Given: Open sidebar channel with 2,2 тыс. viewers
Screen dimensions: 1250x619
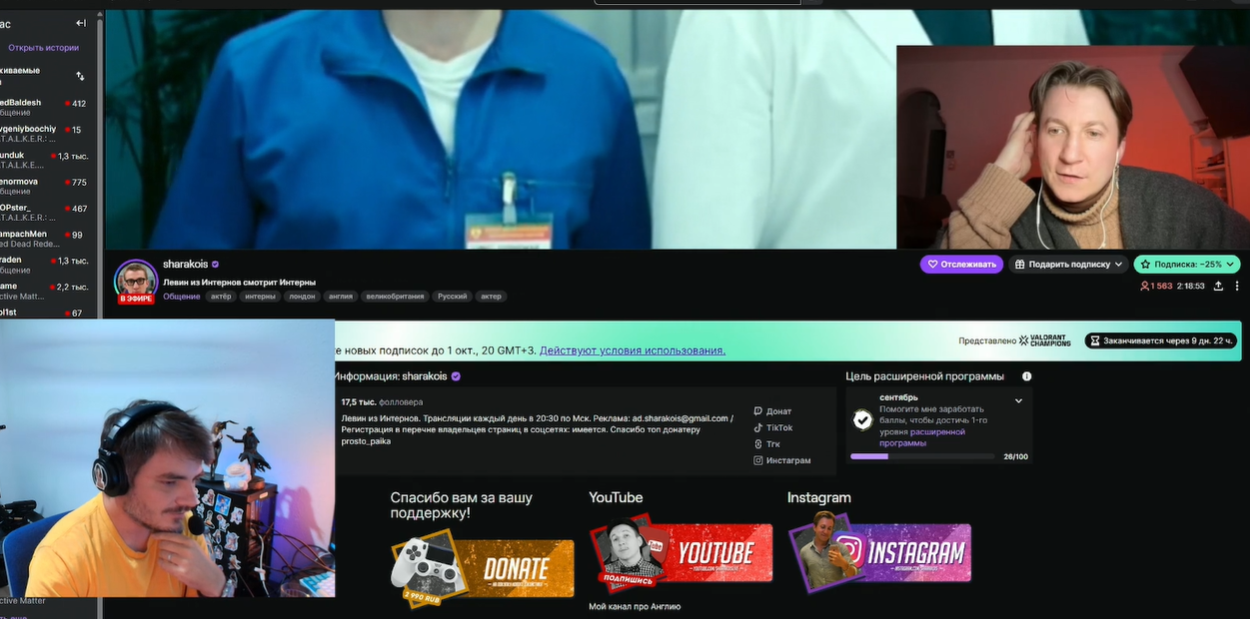Looking at the screenshot, I should click(46, 291).
